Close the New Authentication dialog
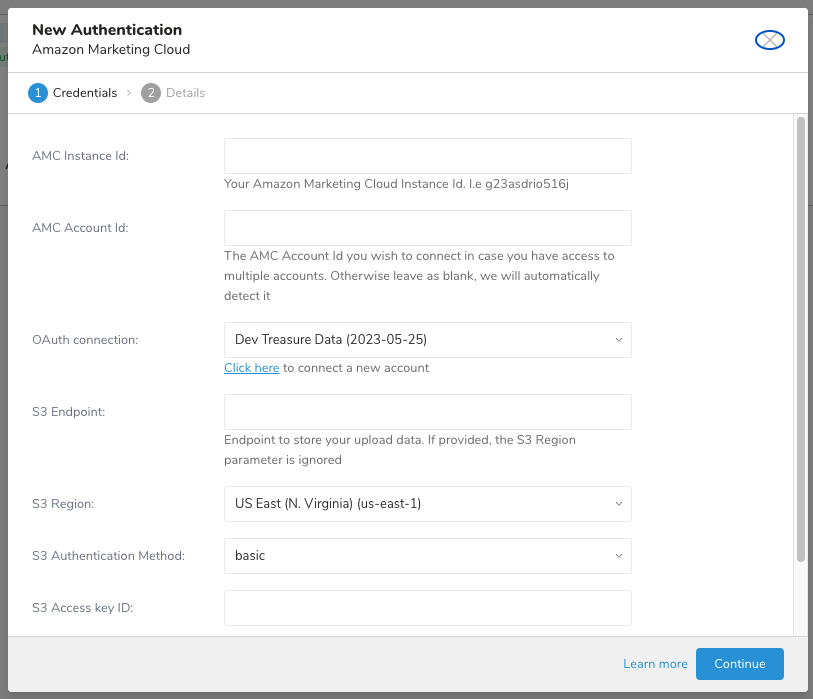Screen dimensions: 813x699 pyautogui.click(x=769, y=40)
